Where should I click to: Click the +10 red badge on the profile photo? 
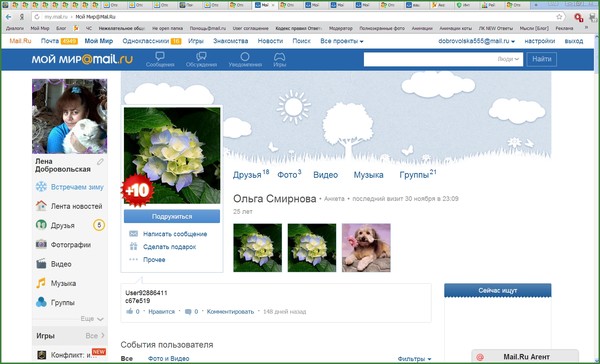coord(137,190)
